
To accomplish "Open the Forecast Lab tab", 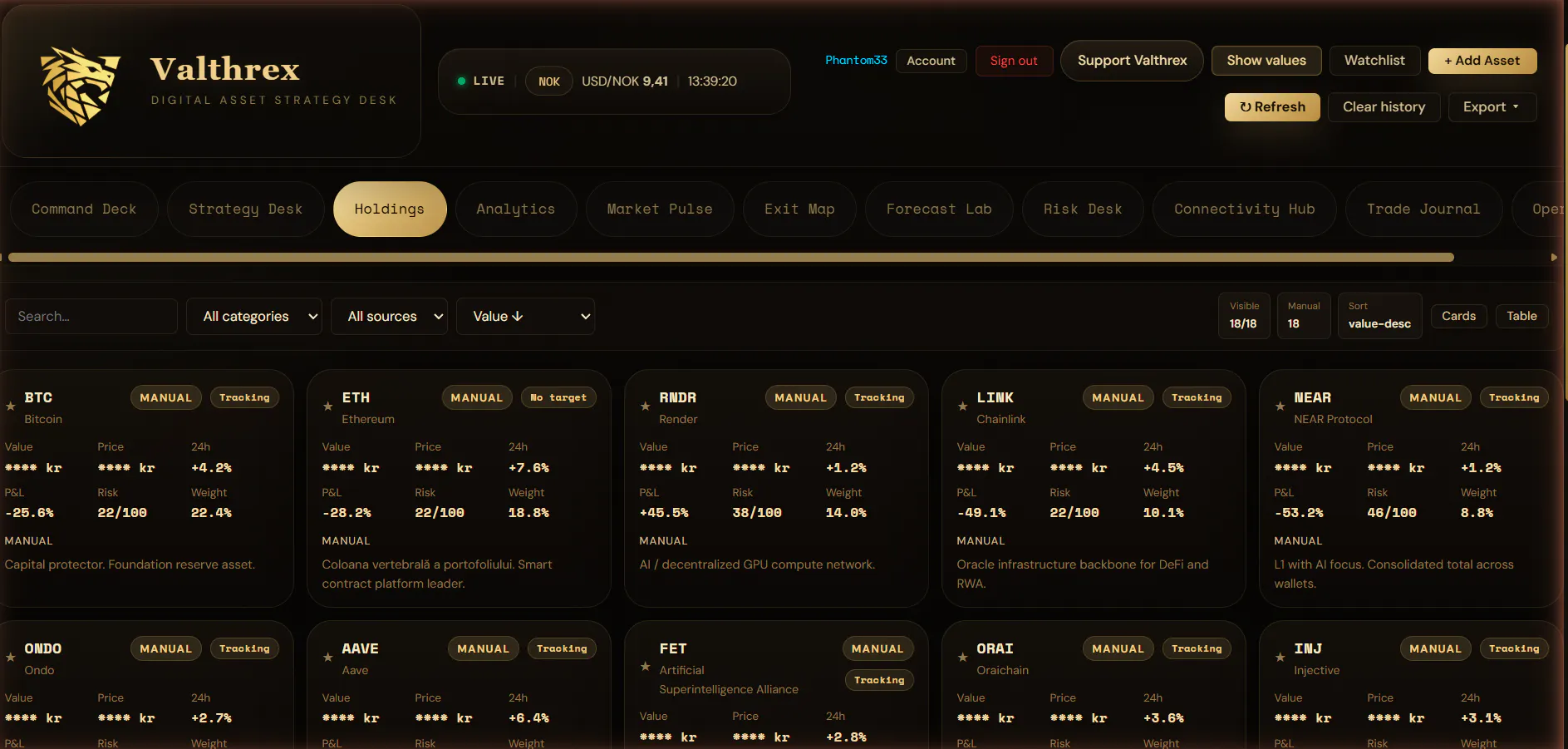I will coord(939,209).
